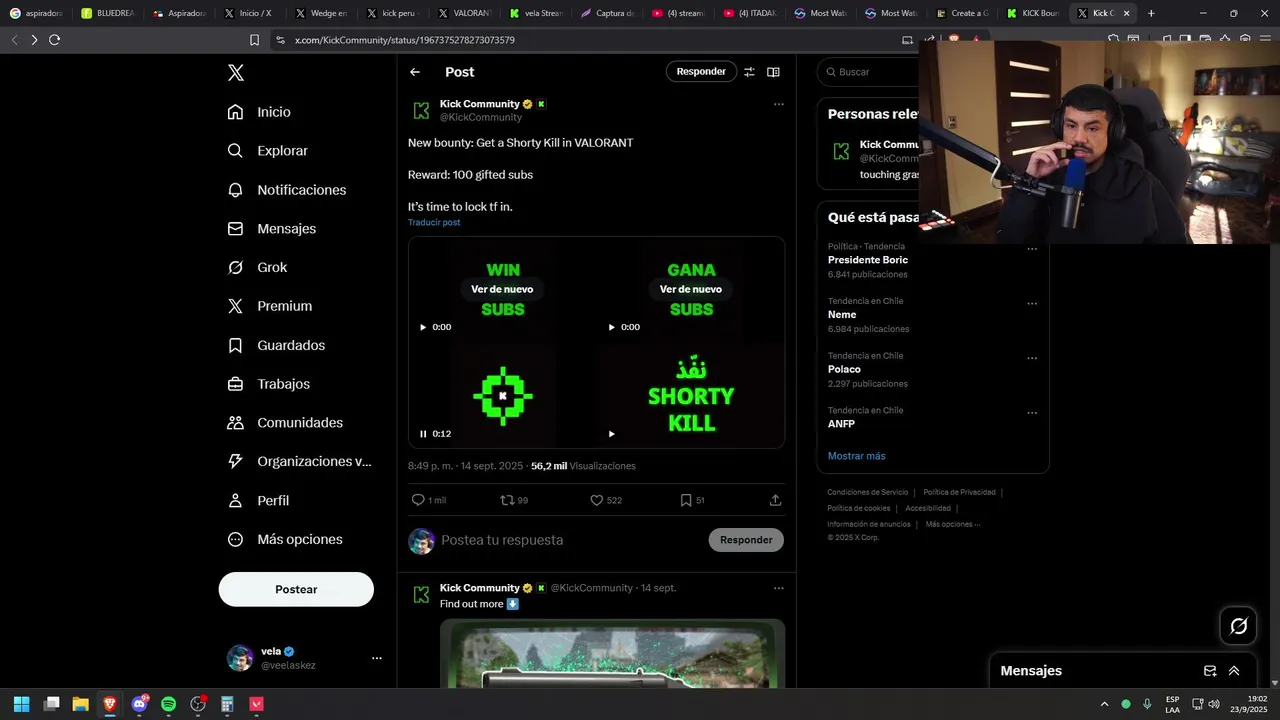Open the Guardados bookmark icon in sidebar

pyautogui.click(x=235, y=345)
